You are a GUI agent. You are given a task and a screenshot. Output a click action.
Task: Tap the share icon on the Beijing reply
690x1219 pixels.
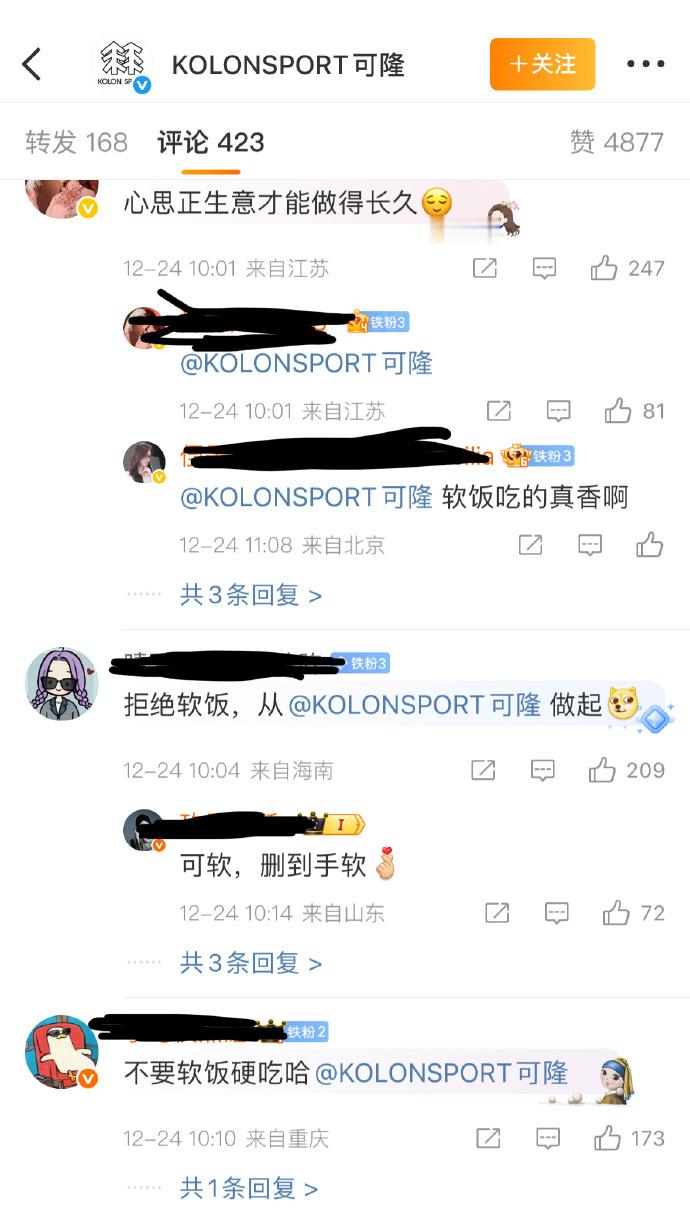click(530, 545)
